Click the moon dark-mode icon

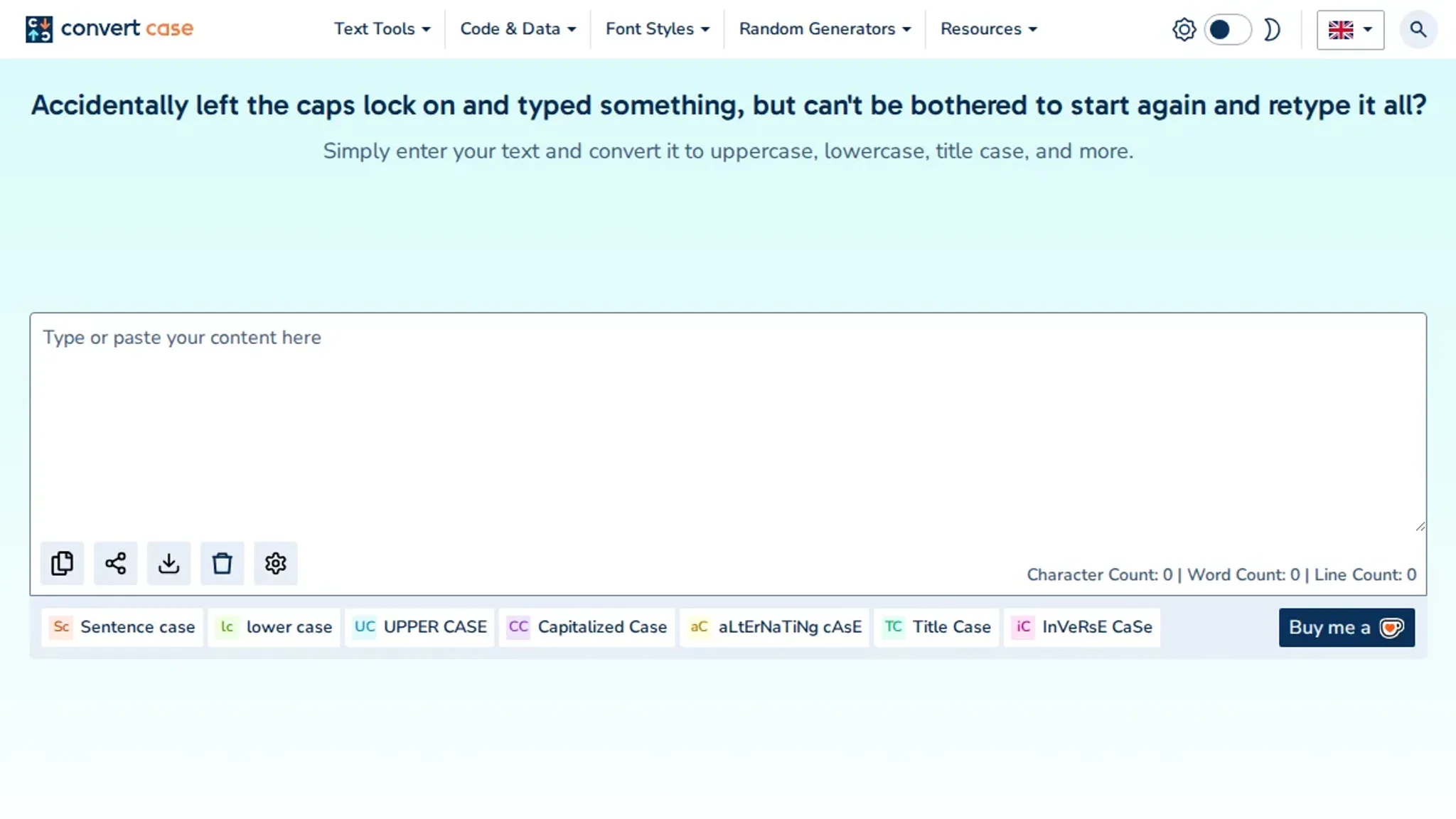pyautogui.click(x=1273, y=30)
